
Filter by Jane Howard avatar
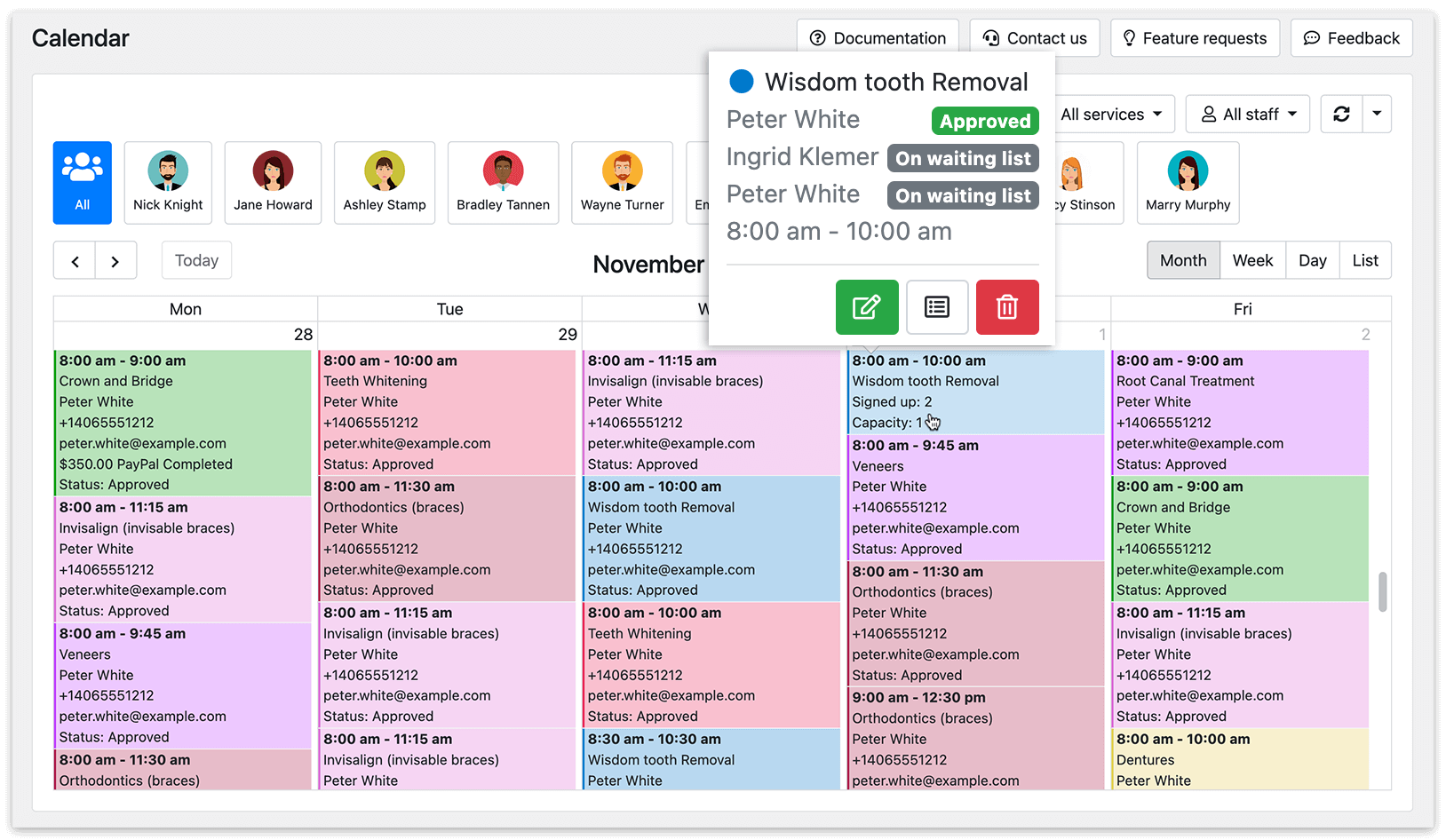click(x=273, y=182)
